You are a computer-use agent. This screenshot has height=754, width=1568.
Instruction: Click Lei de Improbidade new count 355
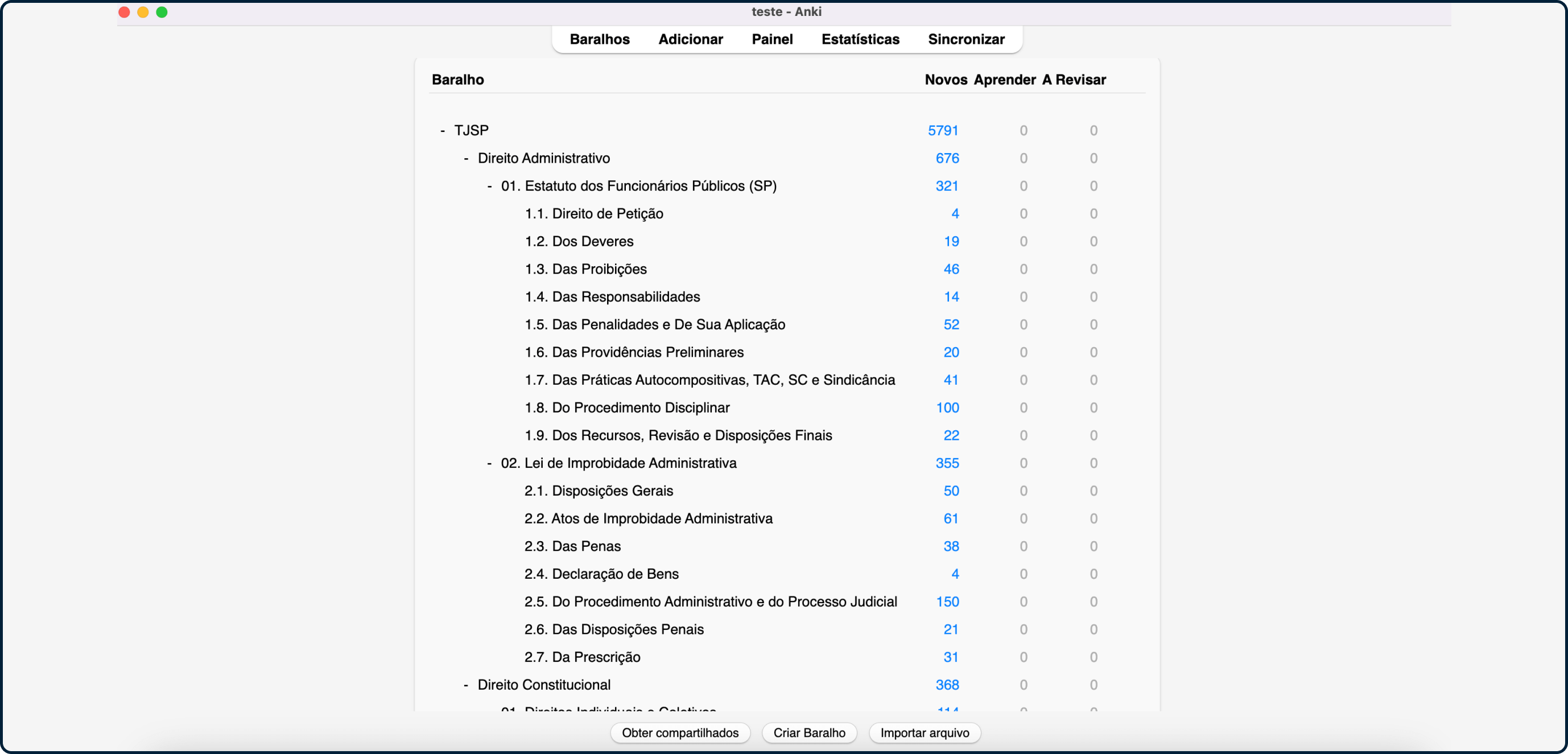[947, 463]
